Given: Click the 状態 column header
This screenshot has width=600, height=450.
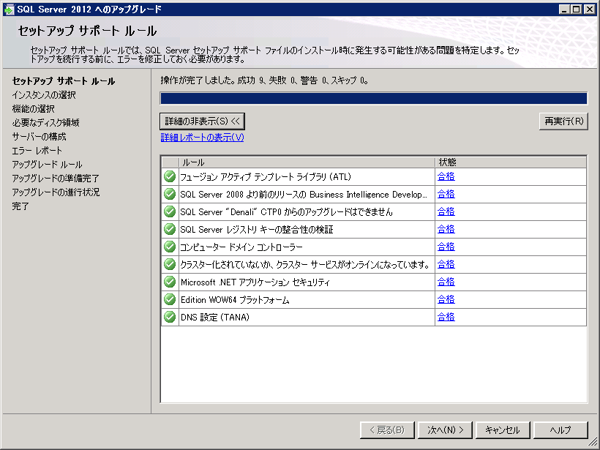Looking at the screenshot, I should click(510, 163).
